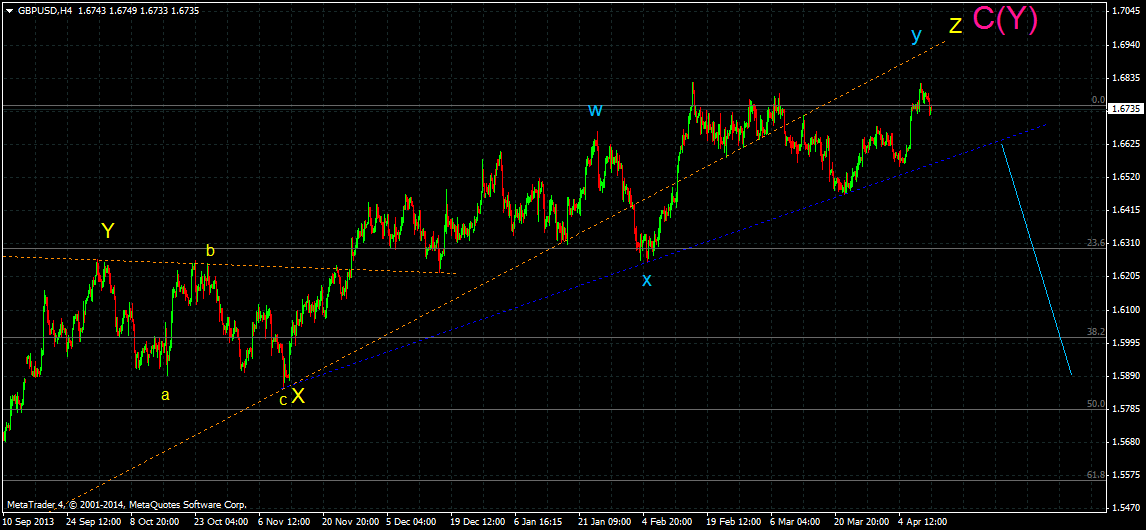Click the 1.7045 price on the scale
Image resolution: width=1146 pixels, height=530 pixels.
[1125, 12]
